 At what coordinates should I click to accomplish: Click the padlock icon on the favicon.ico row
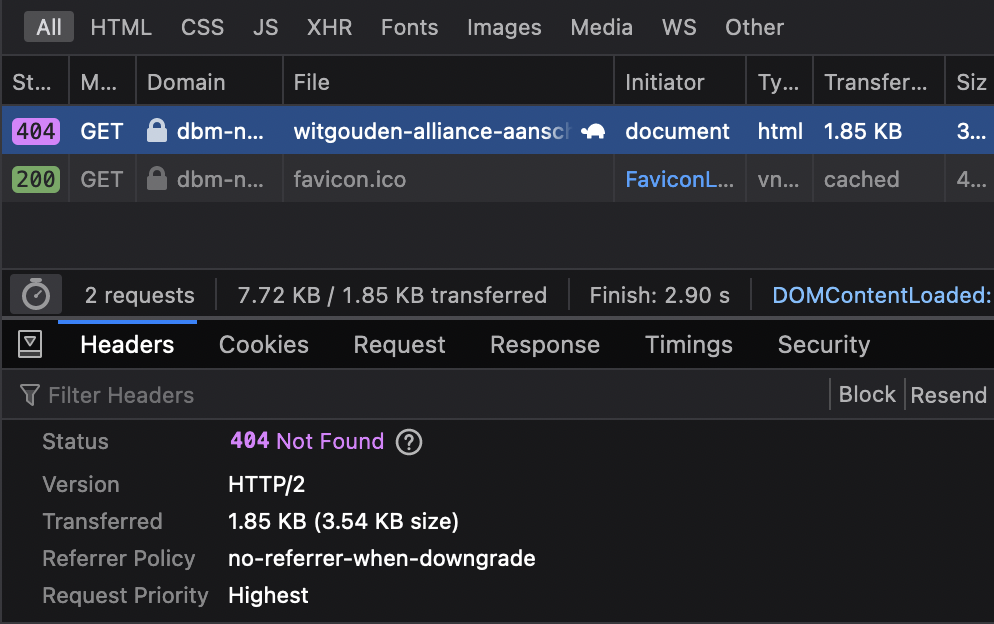[157, 179]
